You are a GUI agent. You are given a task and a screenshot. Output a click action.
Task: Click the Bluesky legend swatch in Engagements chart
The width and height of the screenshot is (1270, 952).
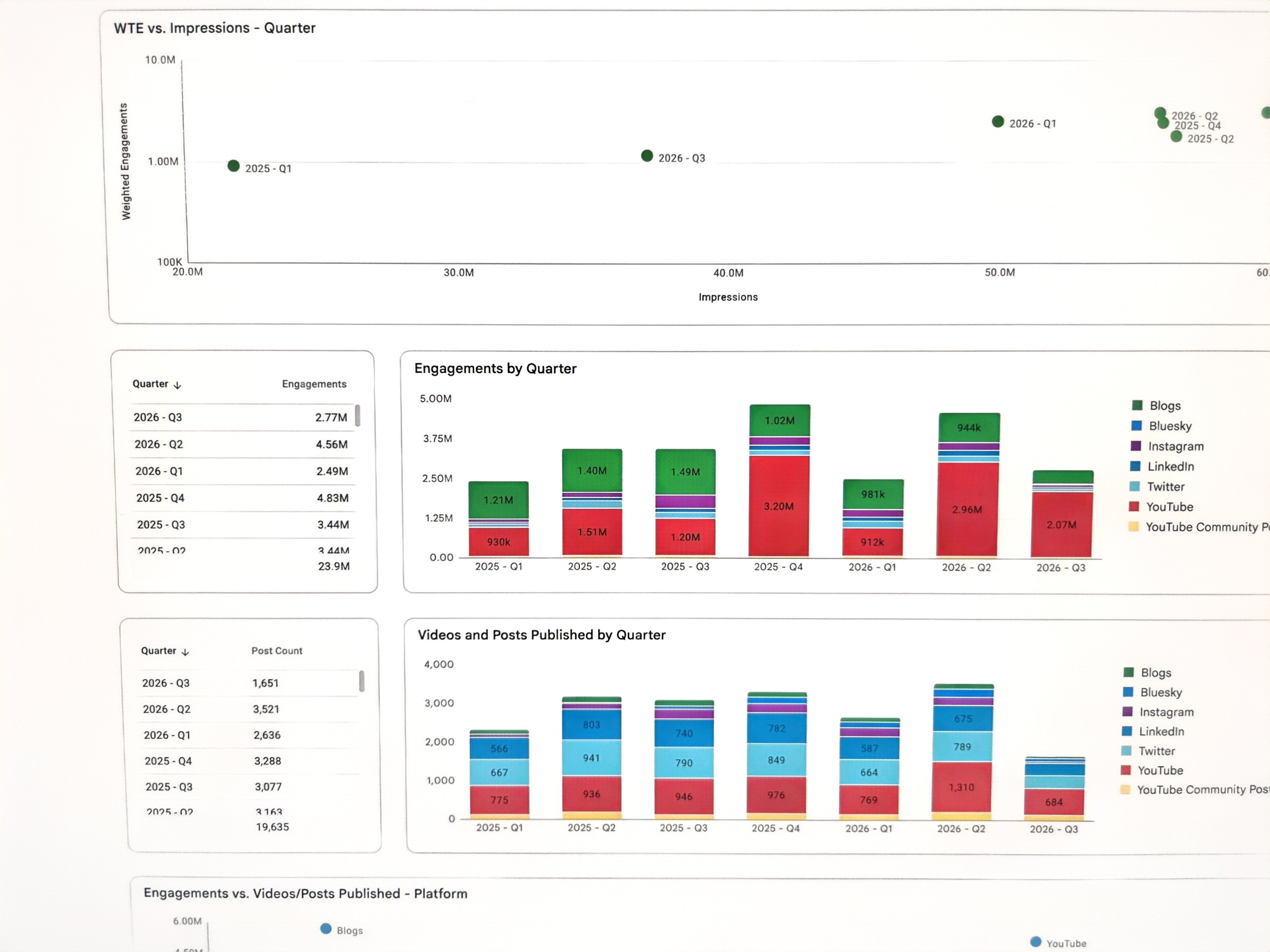coord(1136,425)
